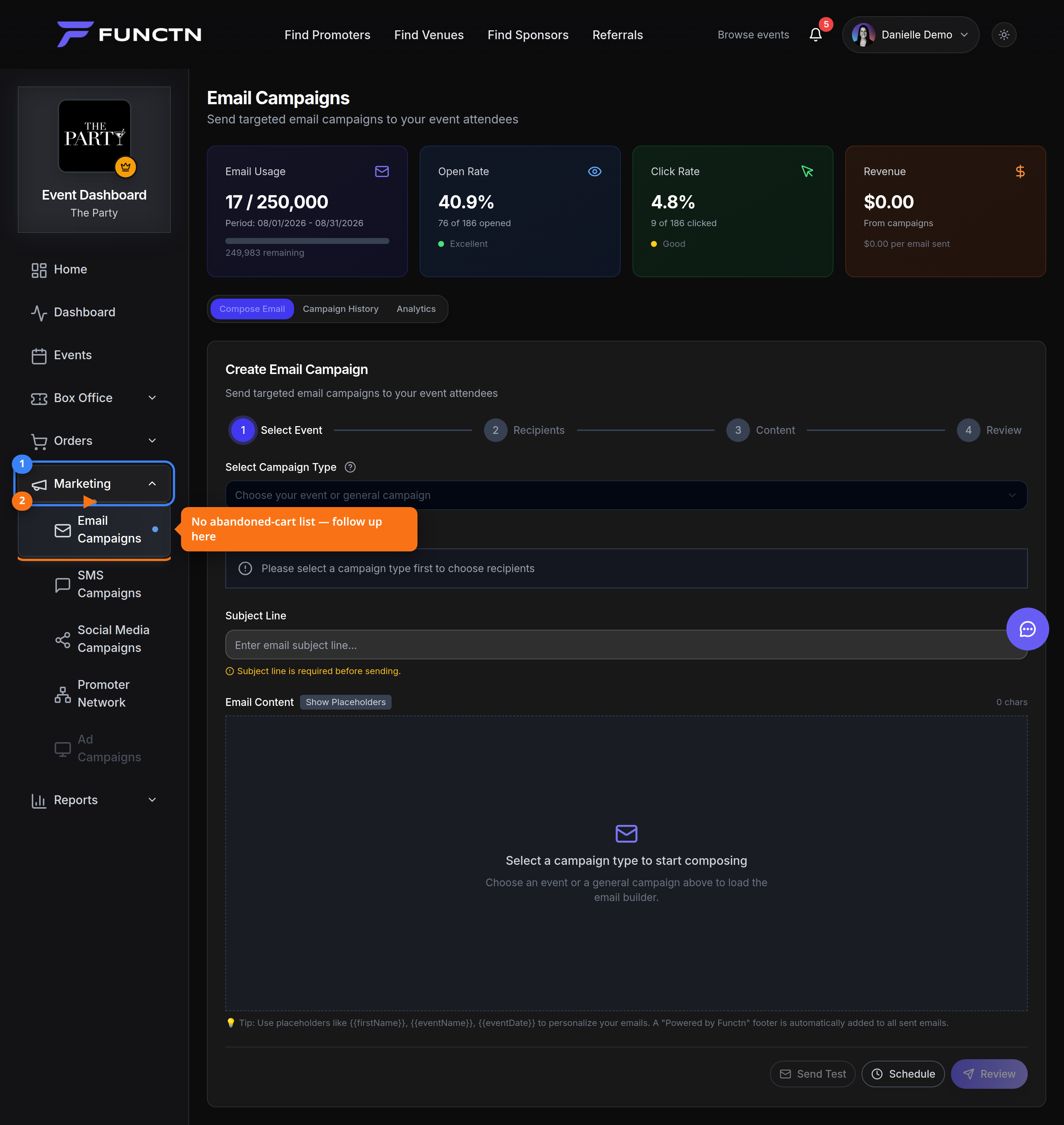The image size is (1064, 1125).
Task: Open Promoter Network in the sidebar
Action: click(x=94, y=694)
